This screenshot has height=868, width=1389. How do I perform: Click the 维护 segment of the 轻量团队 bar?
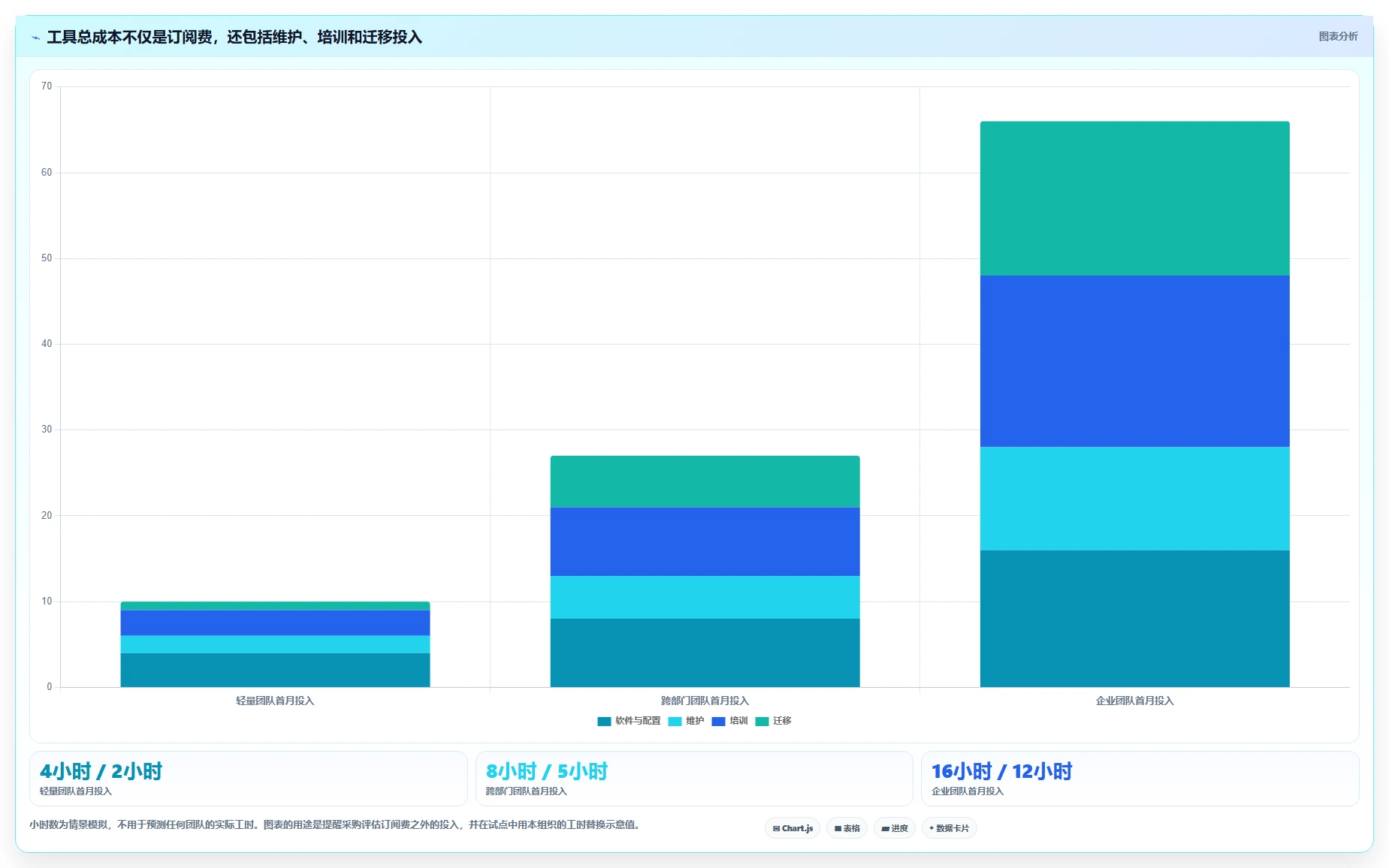(x=275, y=644)
